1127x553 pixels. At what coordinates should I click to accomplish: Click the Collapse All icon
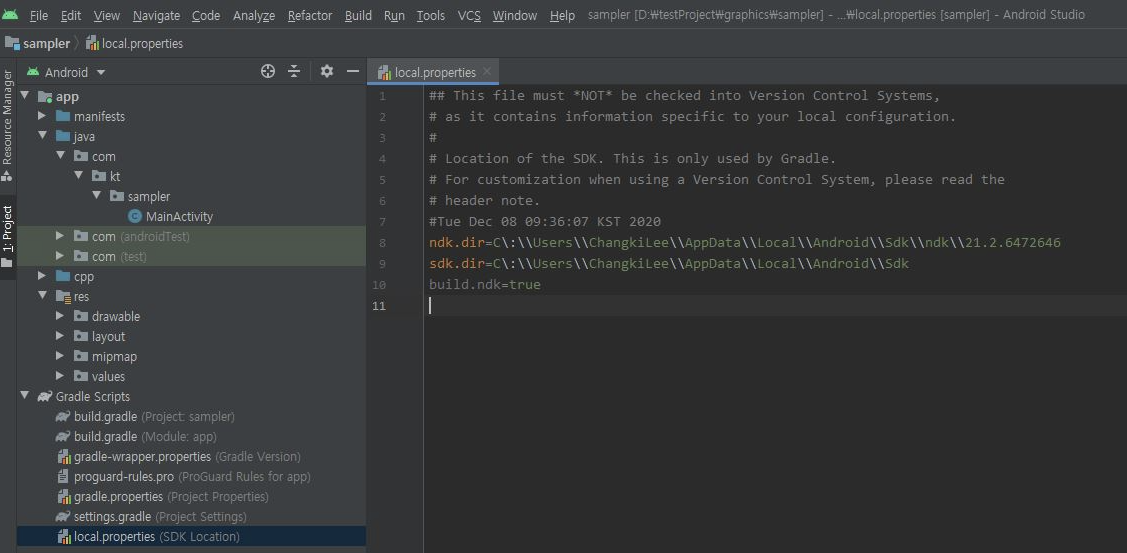(293, 71)
